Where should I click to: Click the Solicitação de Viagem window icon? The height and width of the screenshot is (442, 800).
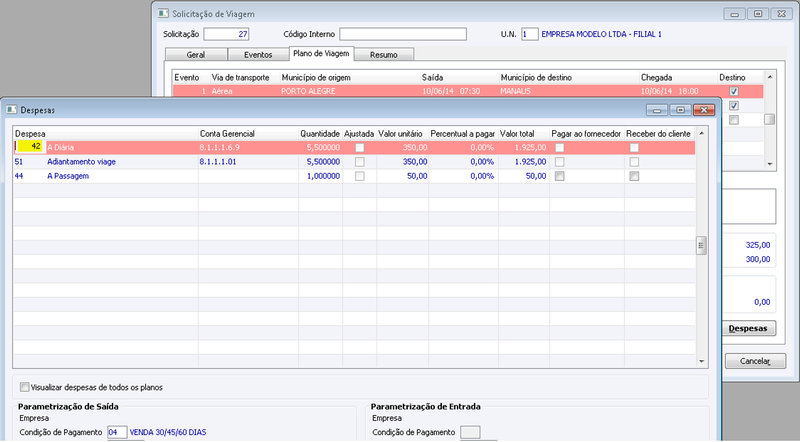click(x=163, y=14)
